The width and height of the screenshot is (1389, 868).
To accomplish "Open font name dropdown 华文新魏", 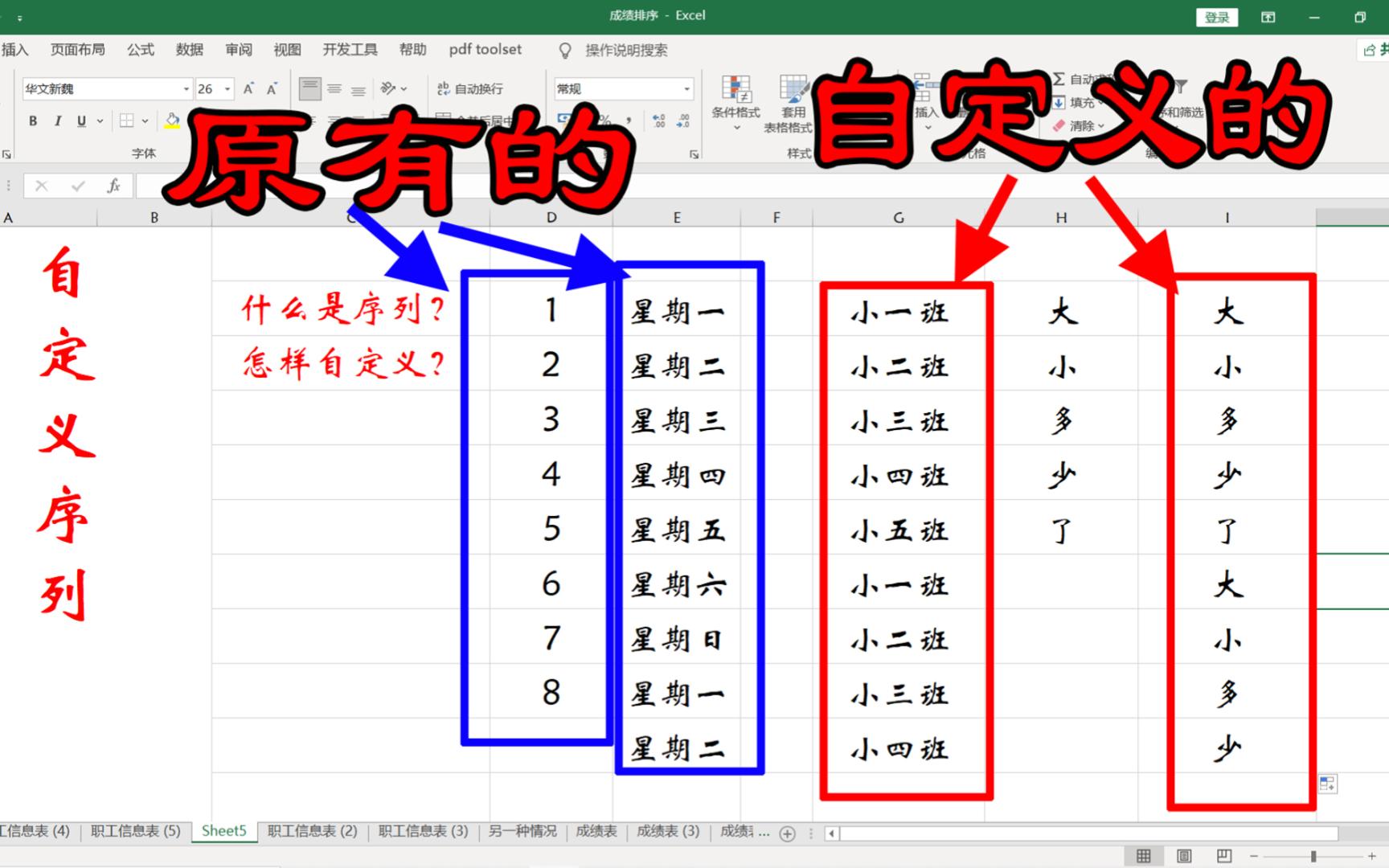I will point(186,88).
